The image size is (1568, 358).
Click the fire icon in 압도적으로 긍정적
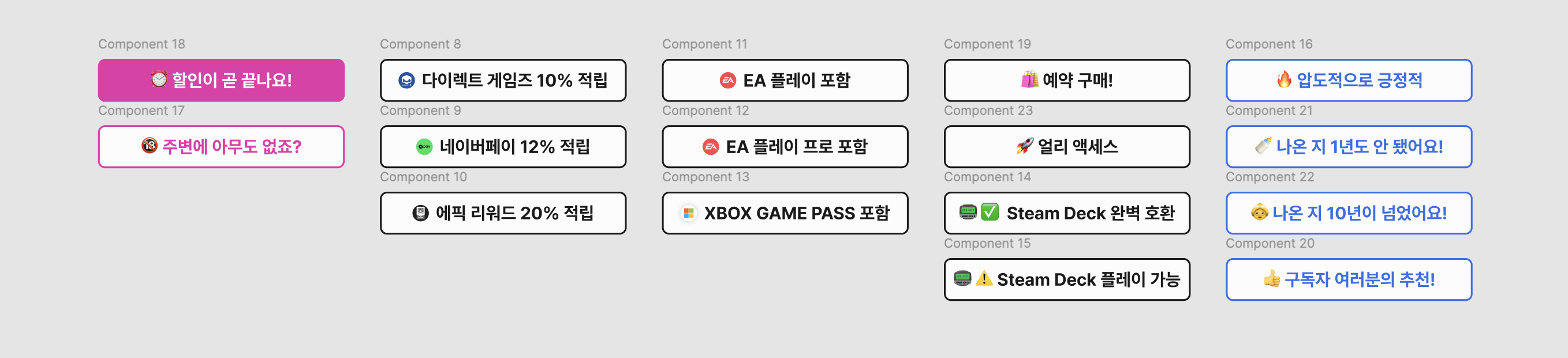[x=1285, y=79]
